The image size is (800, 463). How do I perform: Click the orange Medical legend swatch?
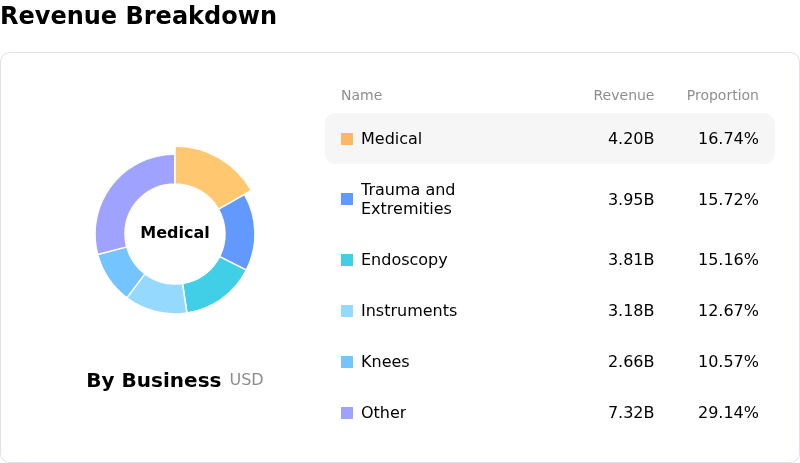(x=347, y=139)
